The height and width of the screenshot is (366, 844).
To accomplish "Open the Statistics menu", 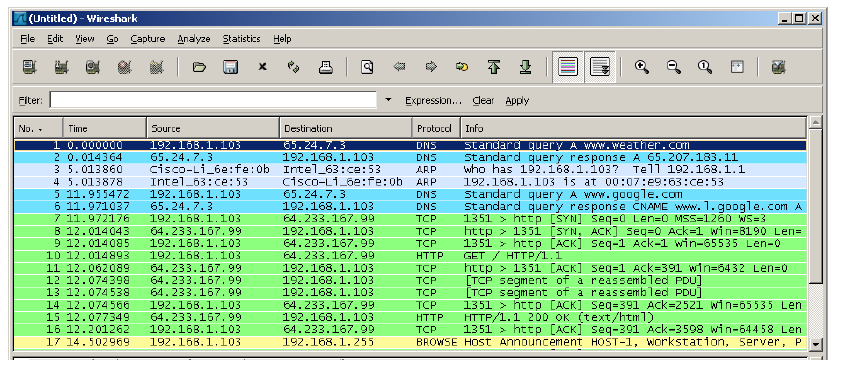I will point(241,39).
